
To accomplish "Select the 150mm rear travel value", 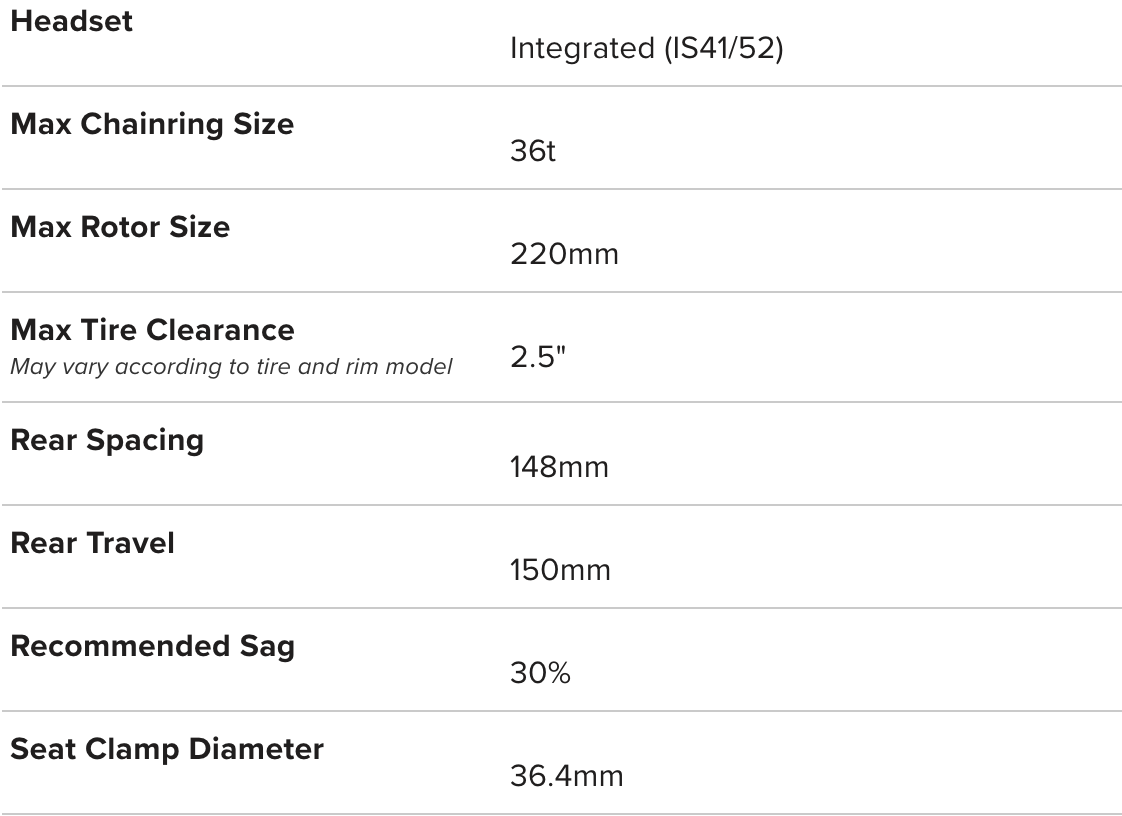I will point(560,570).
